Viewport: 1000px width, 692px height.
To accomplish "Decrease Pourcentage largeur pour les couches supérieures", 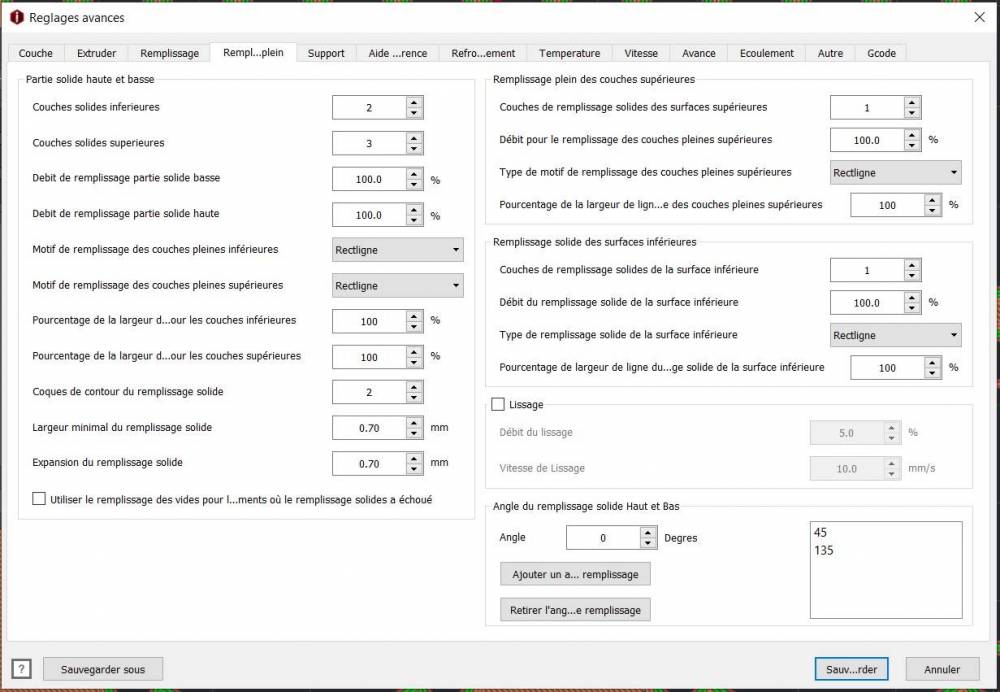I will coord(414,363).
